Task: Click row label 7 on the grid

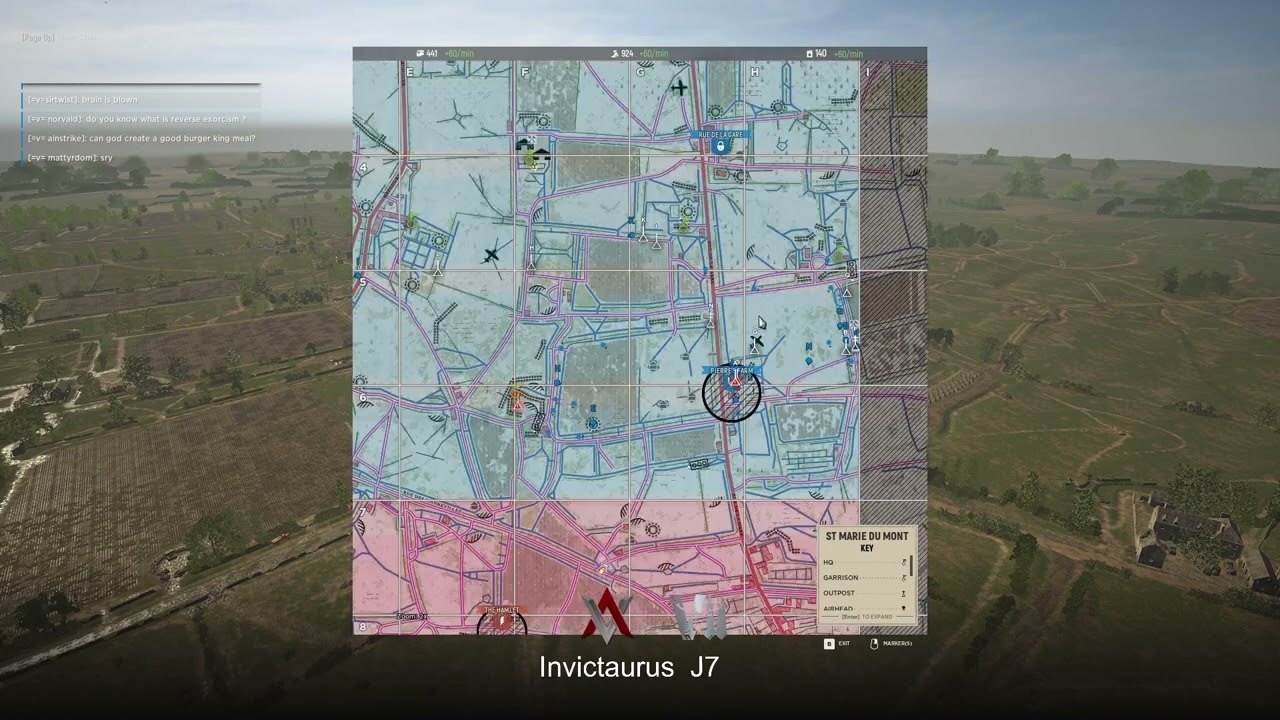Action: pos(363,514)
